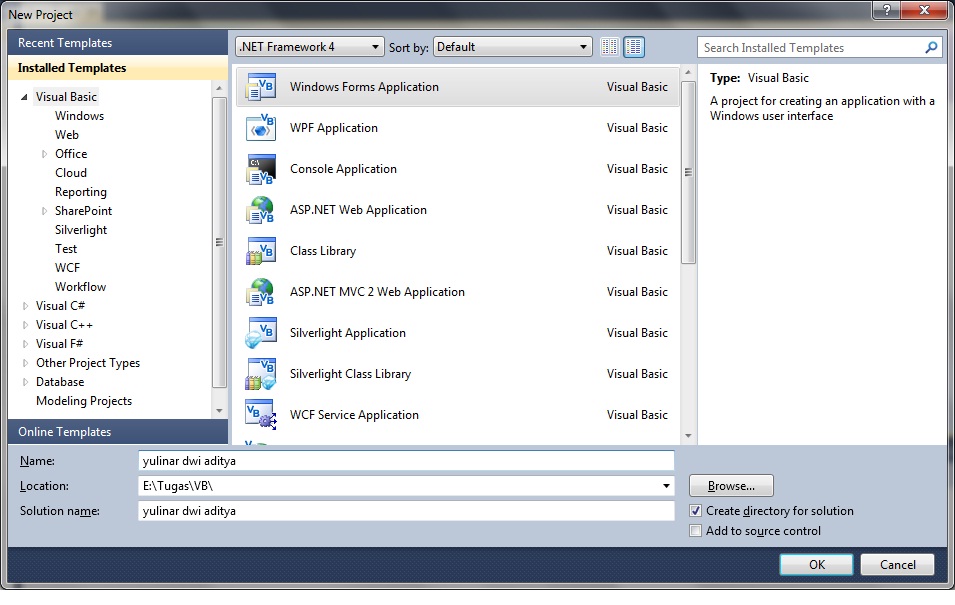Image resolution: width=955 pixels, height=605 pixels.
Task: Expand the Visual C# tree node
Action: pos(25,306)
